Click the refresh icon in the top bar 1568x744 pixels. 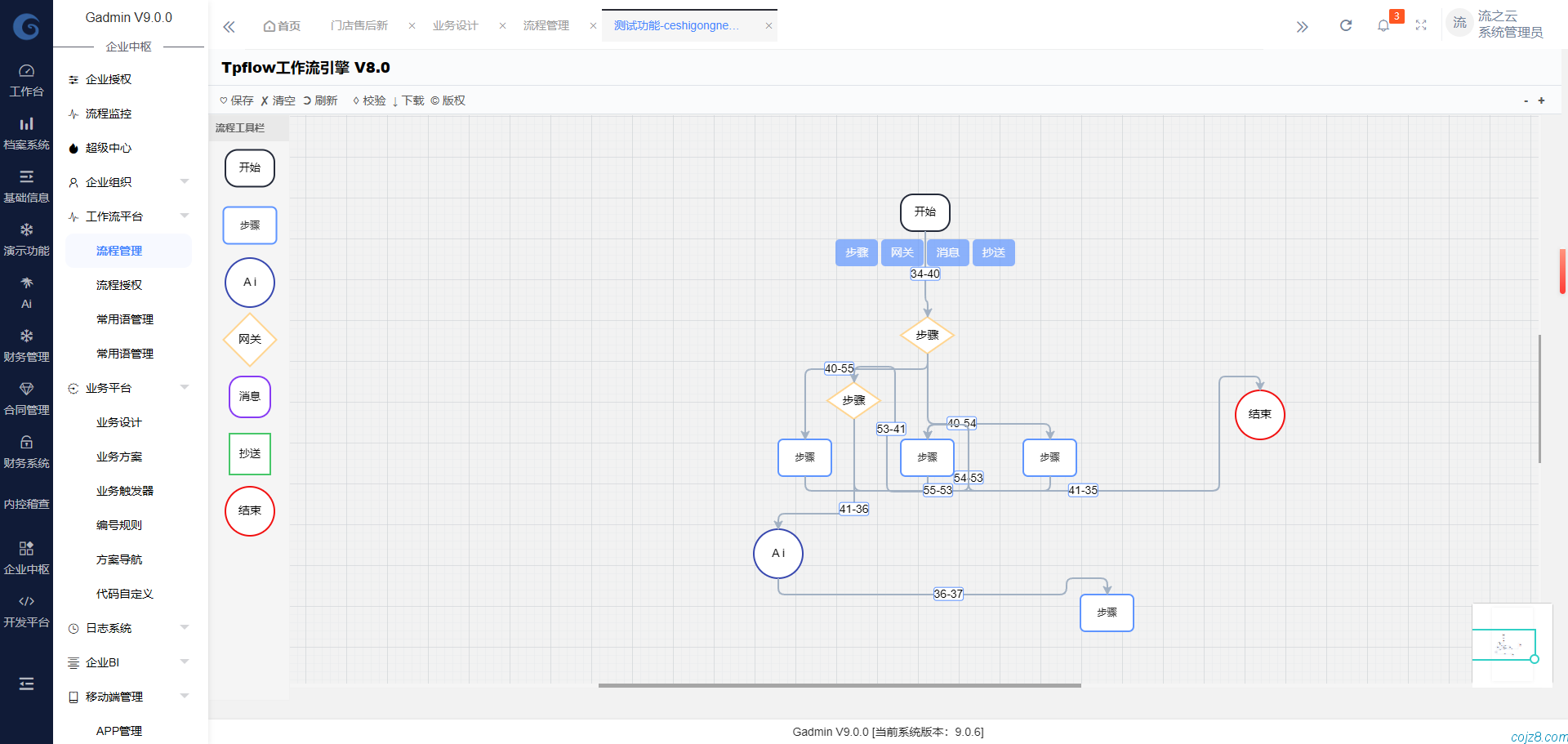pos(1345,26)
